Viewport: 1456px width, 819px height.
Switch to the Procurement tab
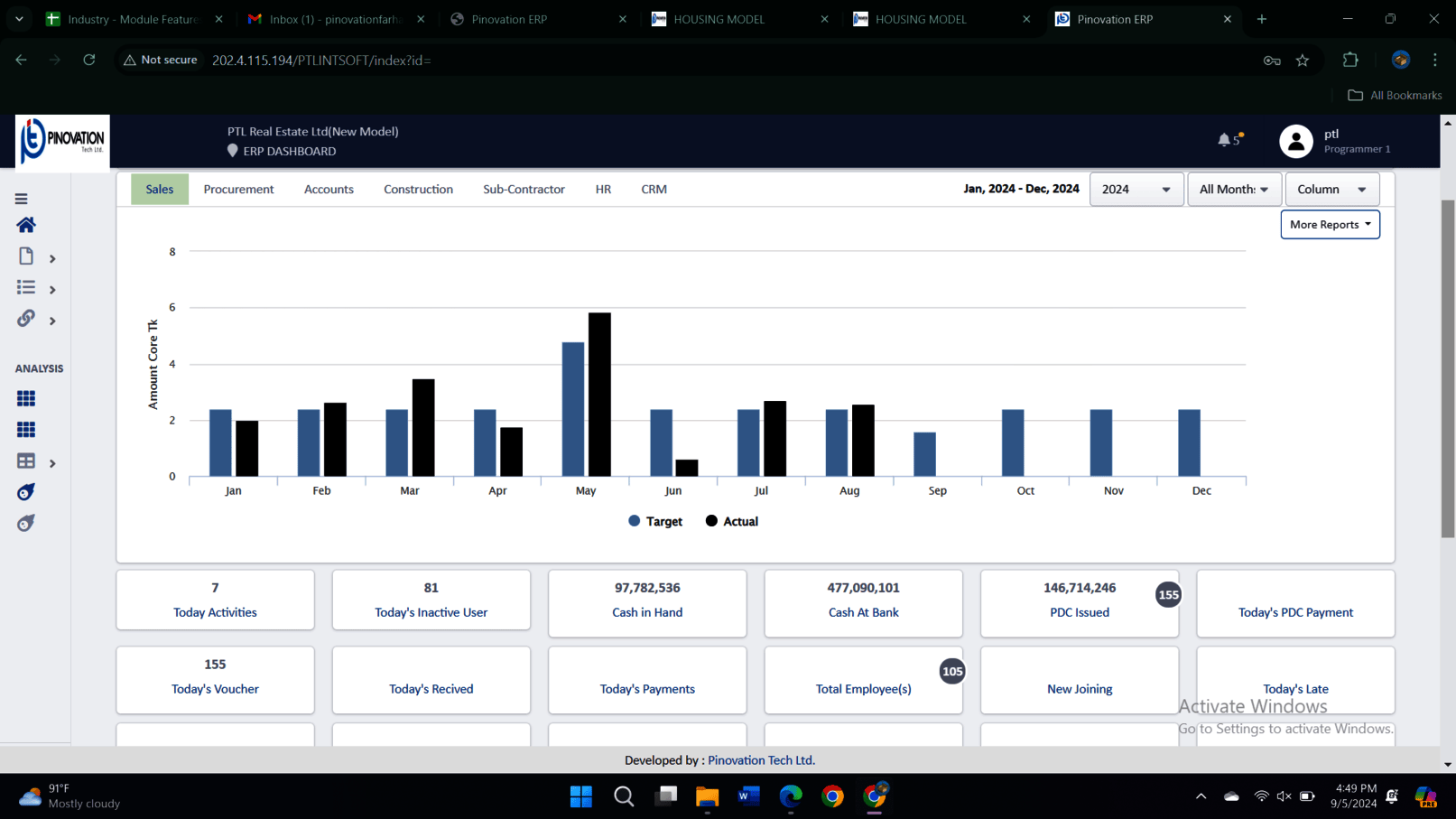(x=238, y=190)
